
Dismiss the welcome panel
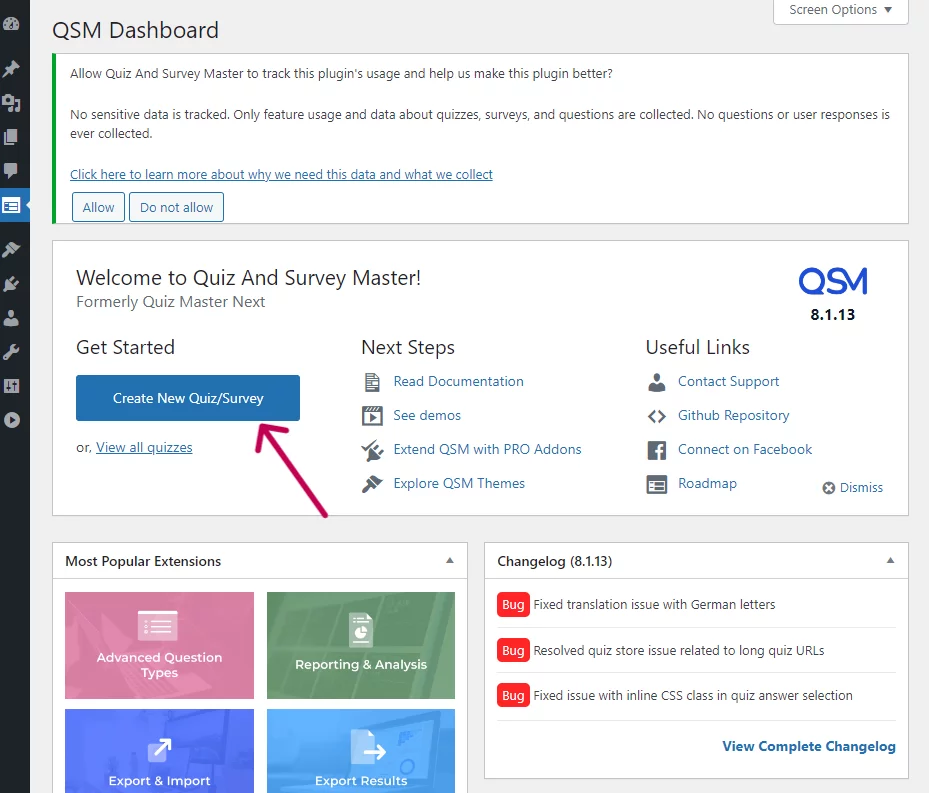[x=853, y=487]
